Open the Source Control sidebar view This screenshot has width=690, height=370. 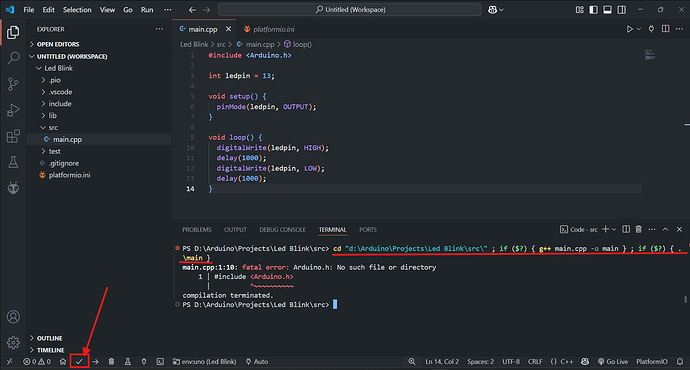pos(13,84)
